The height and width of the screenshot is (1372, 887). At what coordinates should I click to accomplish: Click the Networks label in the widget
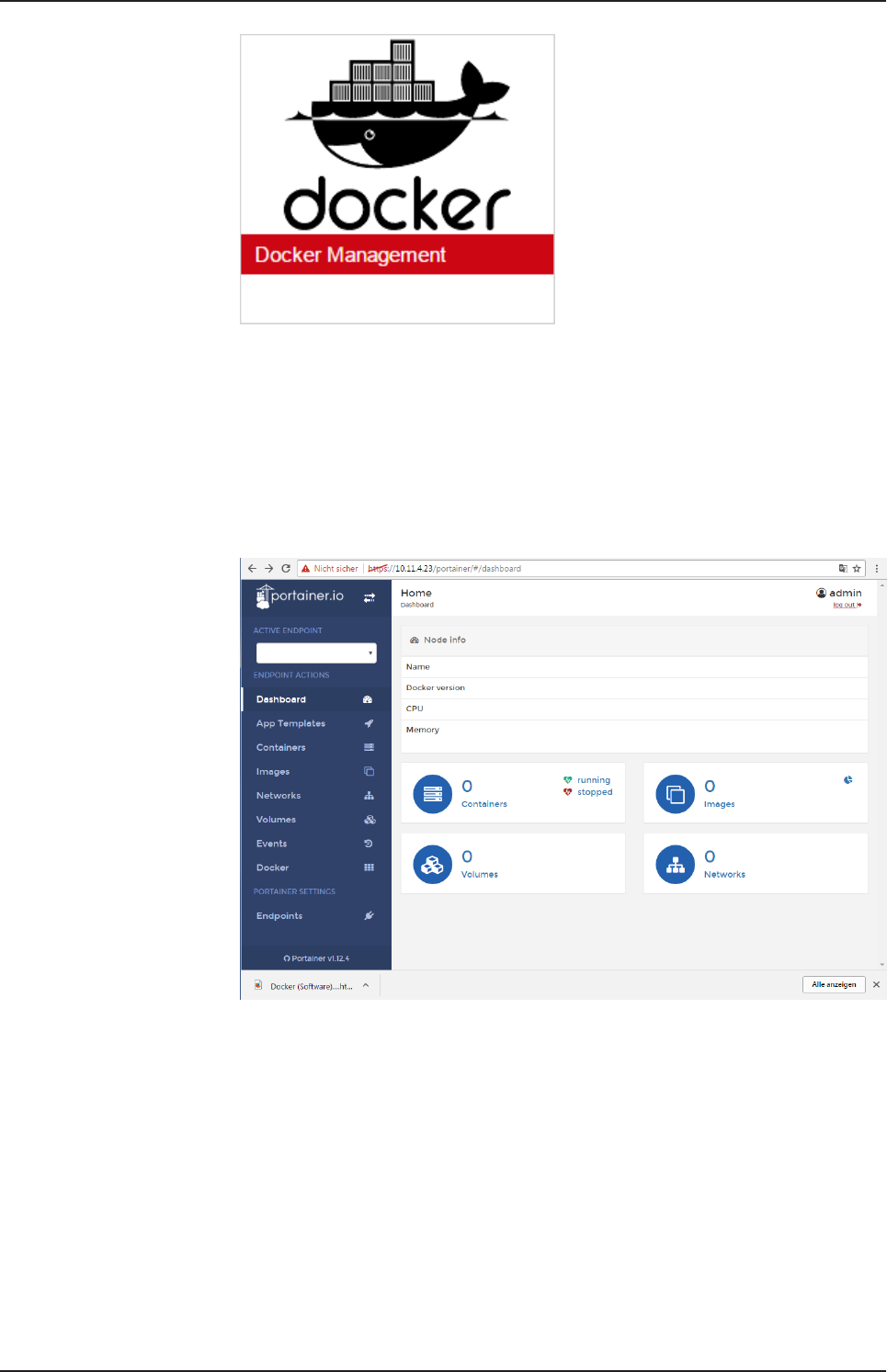pos(724,875)
